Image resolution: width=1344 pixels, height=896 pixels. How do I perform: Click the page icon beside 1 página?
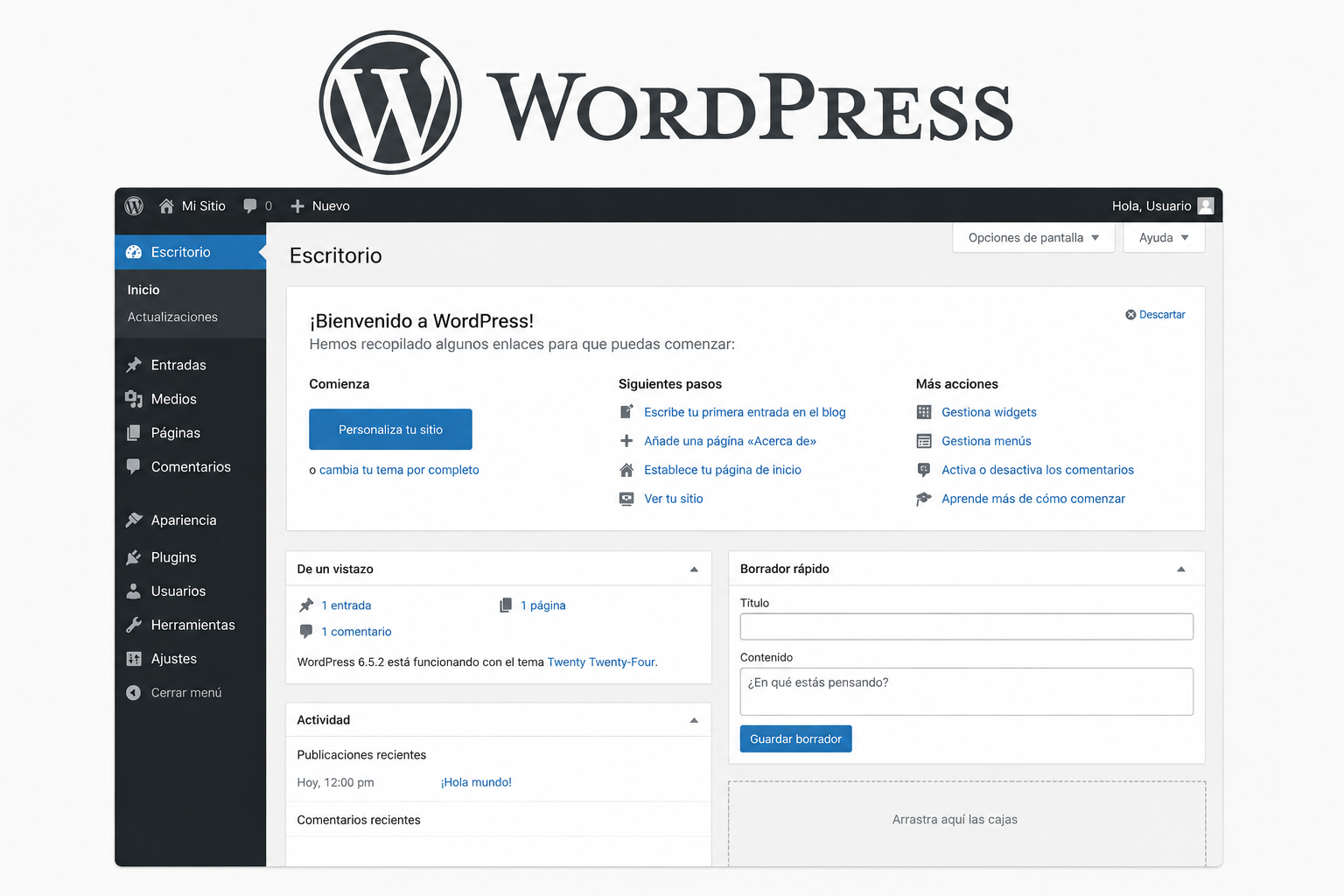[506, 605]
